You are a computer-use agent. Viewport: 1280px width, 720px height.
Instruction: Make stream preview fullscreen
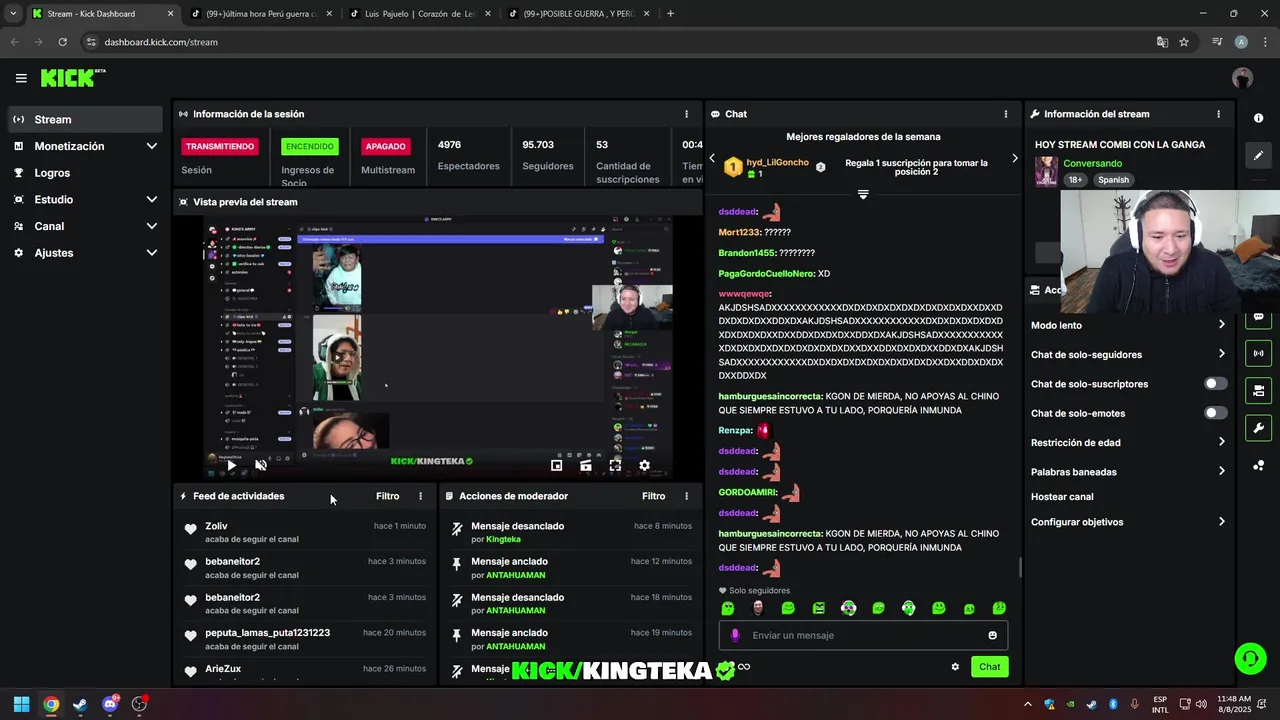[x=615, y=465]
